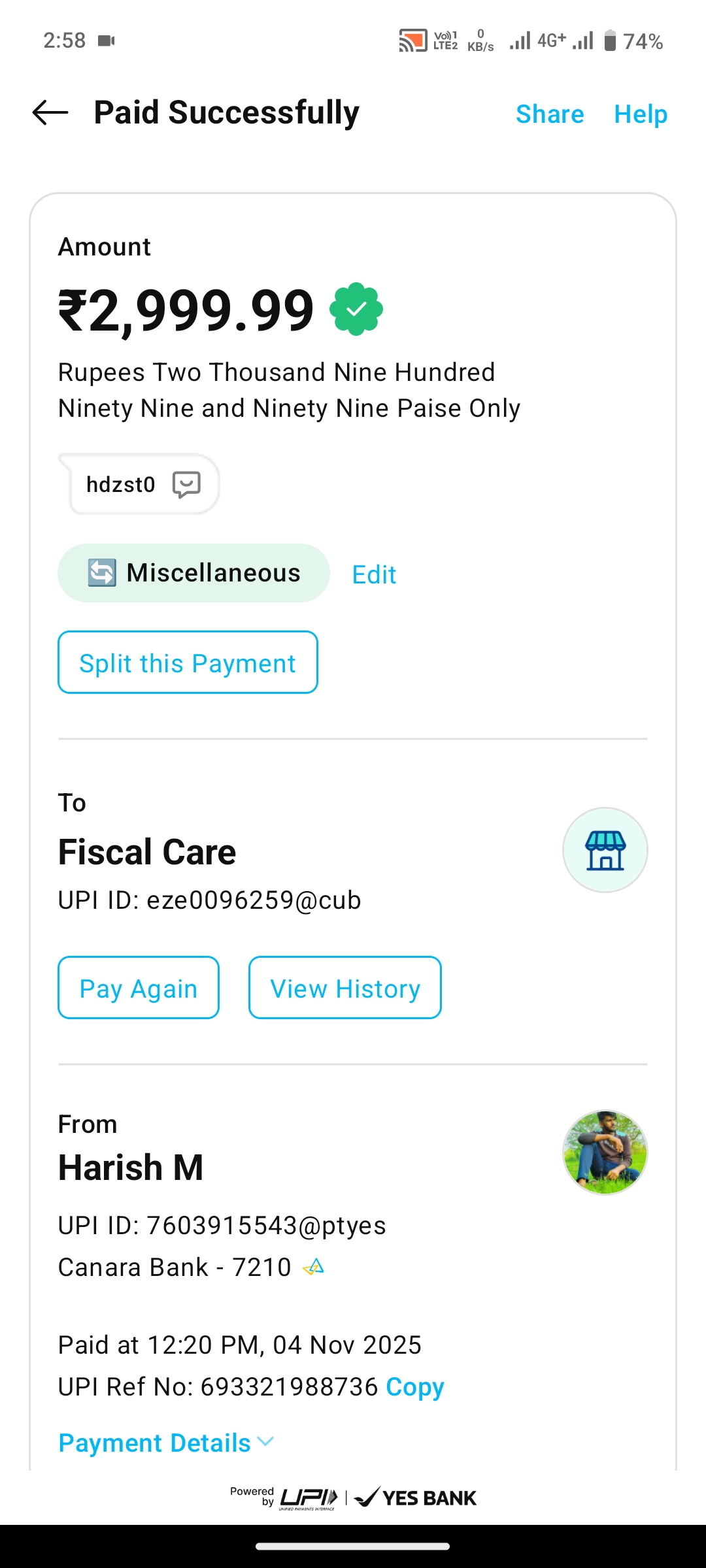Screen dimensions: 706x1568
Task: Tap the Fiscal Care store icon
Action: click(605, 850)
